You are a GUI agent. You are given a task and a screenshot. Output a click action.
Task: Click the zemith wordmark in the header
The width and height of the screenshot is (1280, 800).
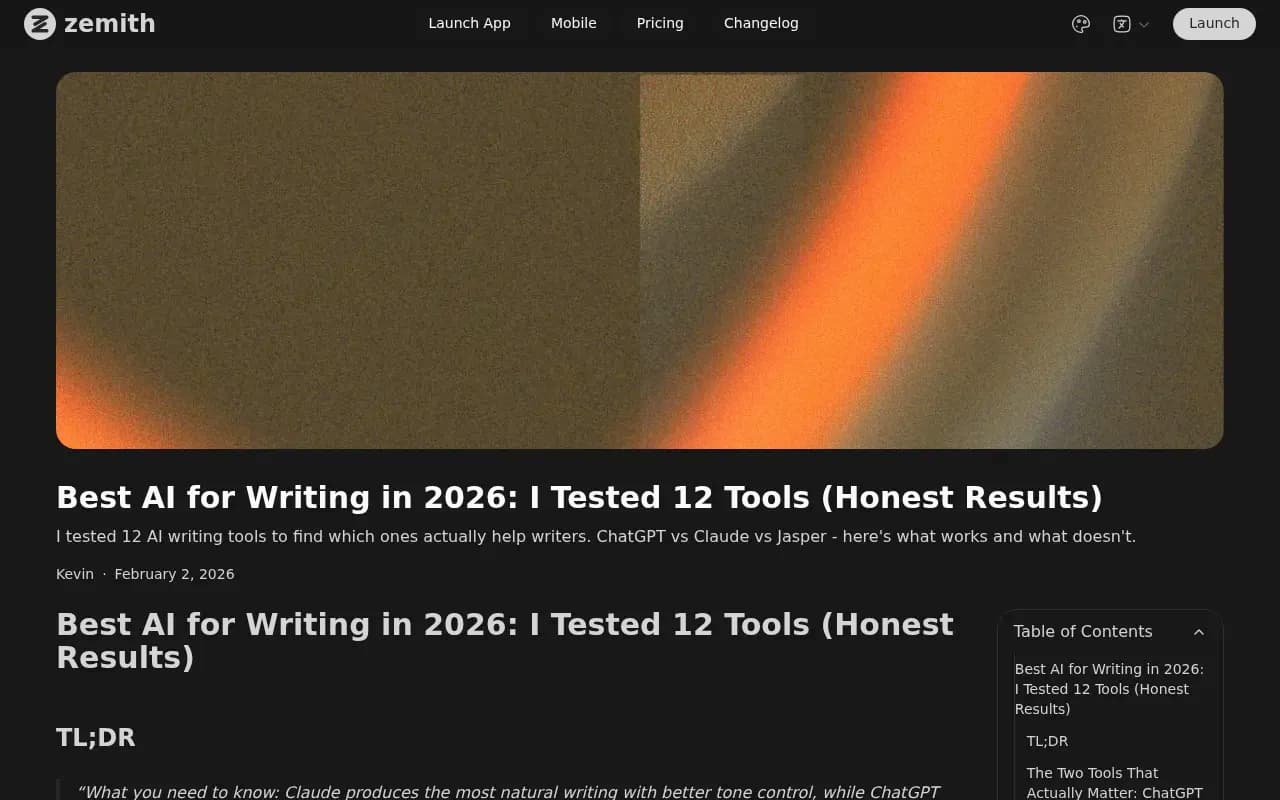[109, 23]
